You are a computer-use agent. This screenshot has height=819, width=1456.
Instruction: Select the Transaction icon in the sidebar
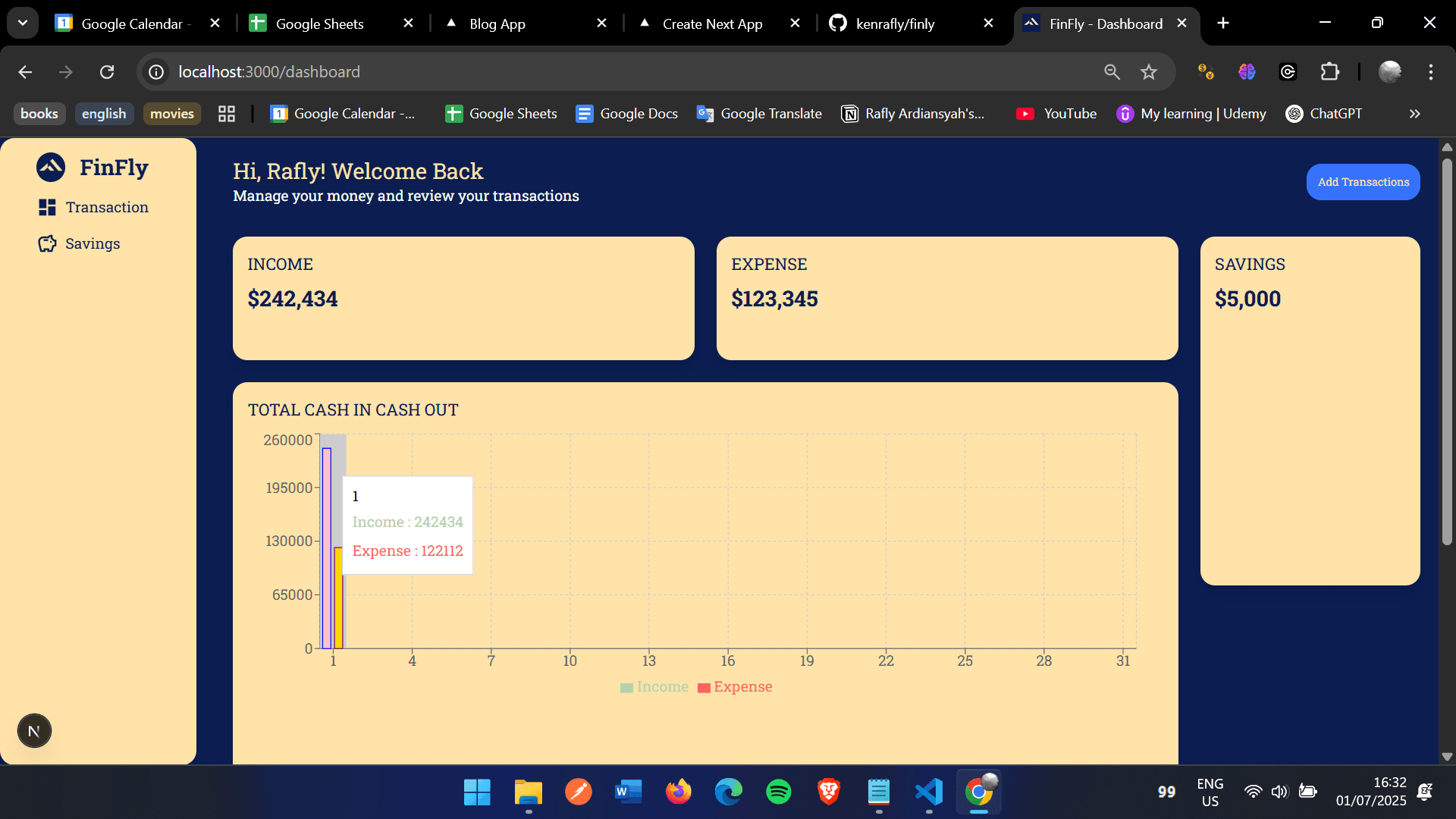tap(46, 207)
